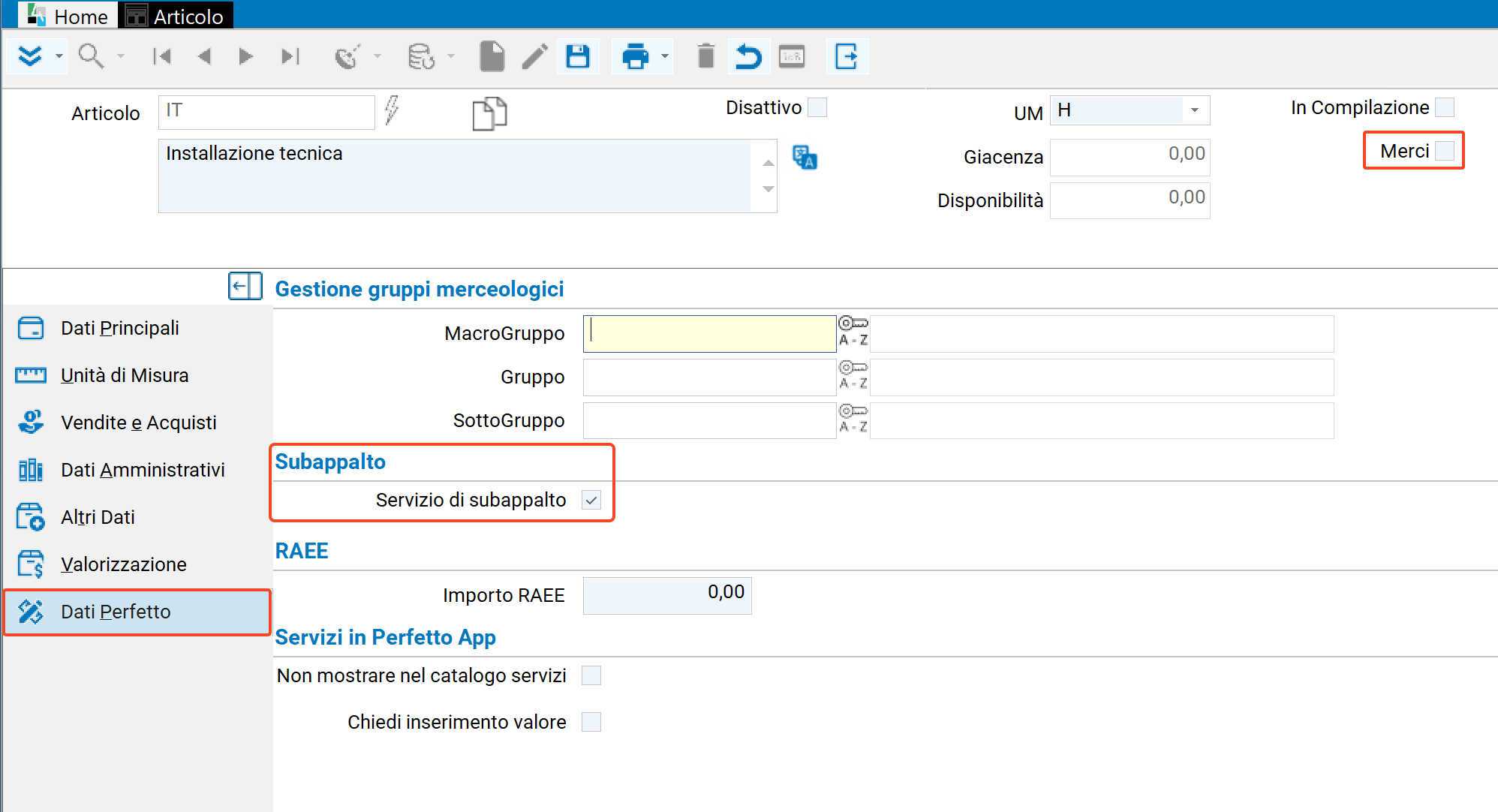Screen dimensions: 1498x812
Task: Go to first record
Action: pos(162,56)
